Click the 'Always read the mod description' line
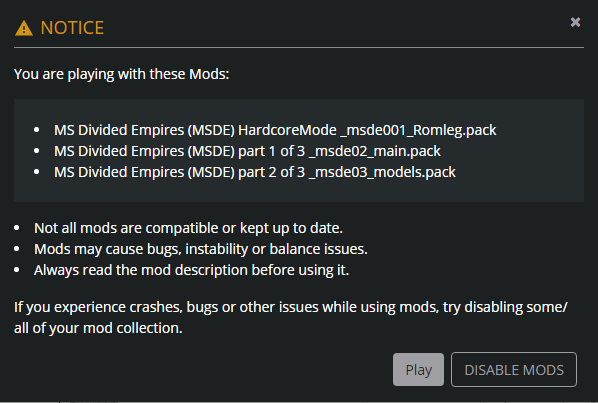This screenshot has height=403, width=598. [191, 270]
